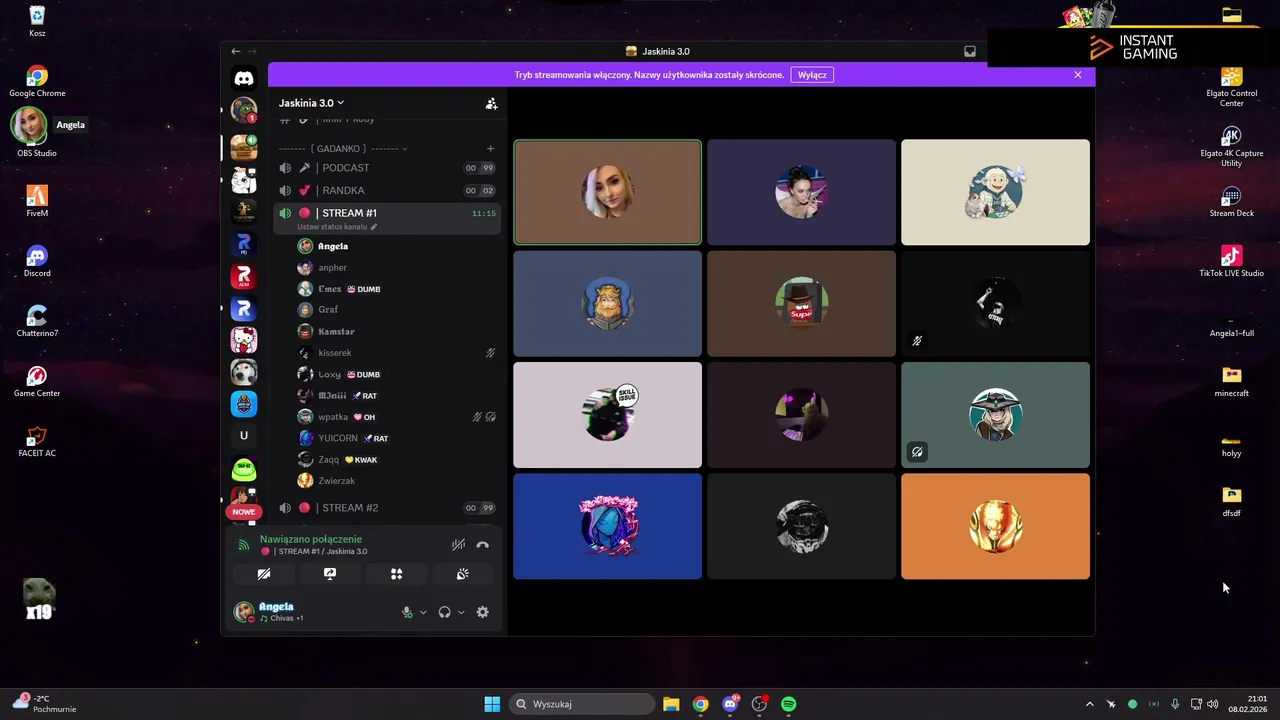Select the orange tile with golden avatar
The height and width of the screenshot is (720, 1280).
(995, 526)
